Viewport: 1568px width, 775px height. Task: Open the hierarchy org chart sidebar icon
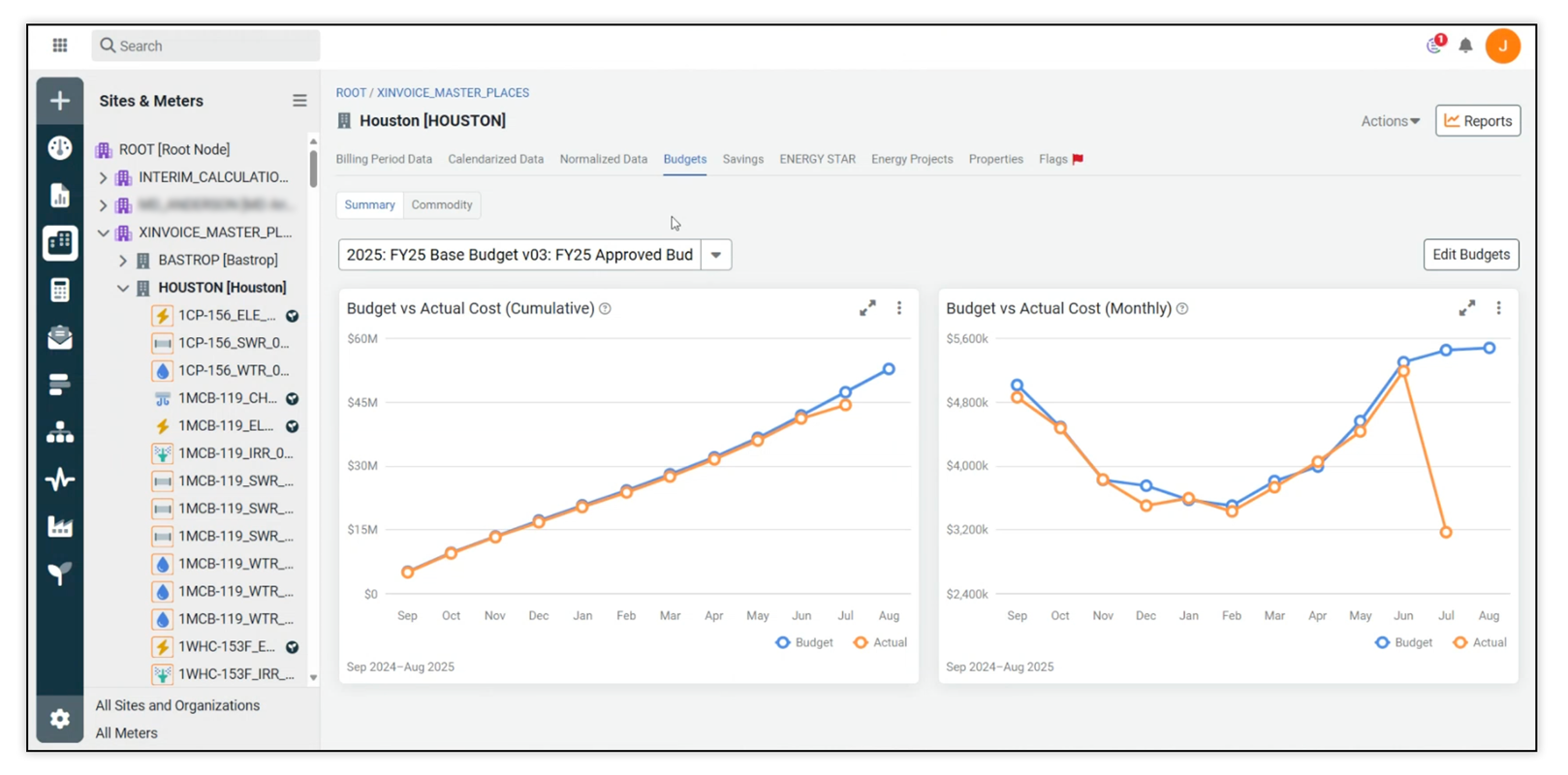(x=60, y=432)
